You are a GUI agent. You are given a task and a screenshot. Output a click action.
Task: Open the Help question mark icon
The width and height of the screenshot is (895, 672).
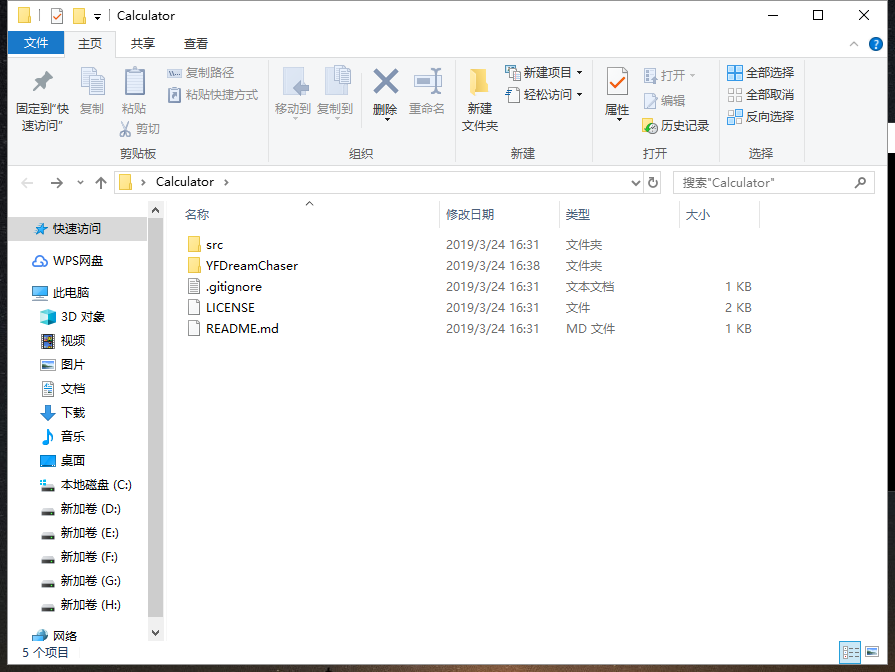point(876,44)
